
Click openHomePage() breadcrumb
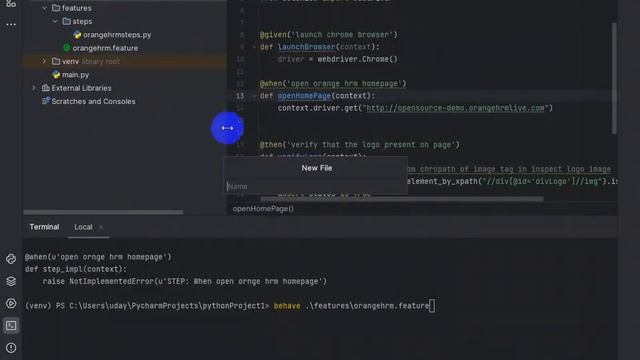tap(263, 209)
